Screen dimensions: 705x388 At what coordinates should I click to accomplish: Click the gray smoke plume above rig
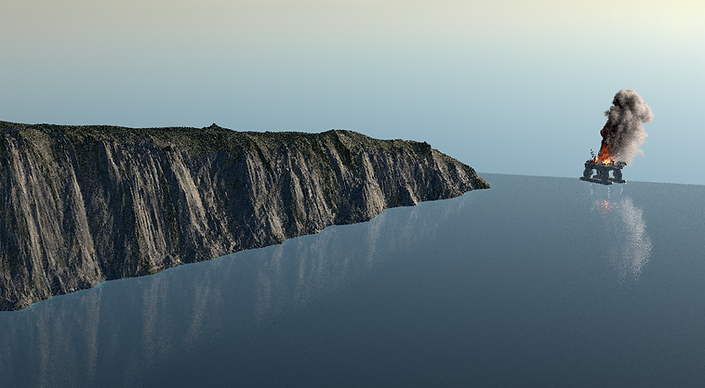627,124
